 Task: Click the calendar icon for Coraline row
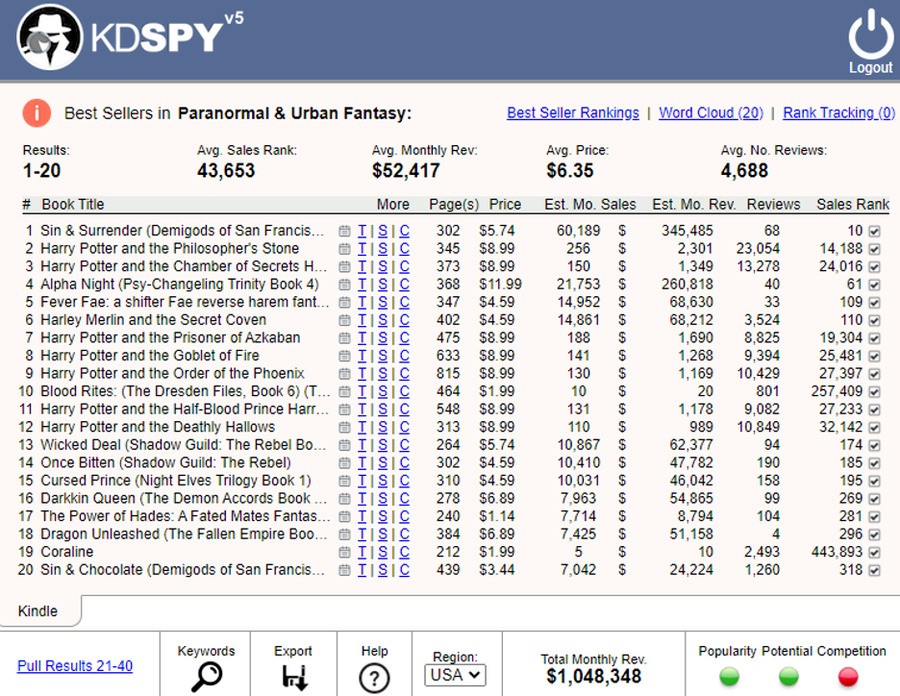tap(345, 552)
